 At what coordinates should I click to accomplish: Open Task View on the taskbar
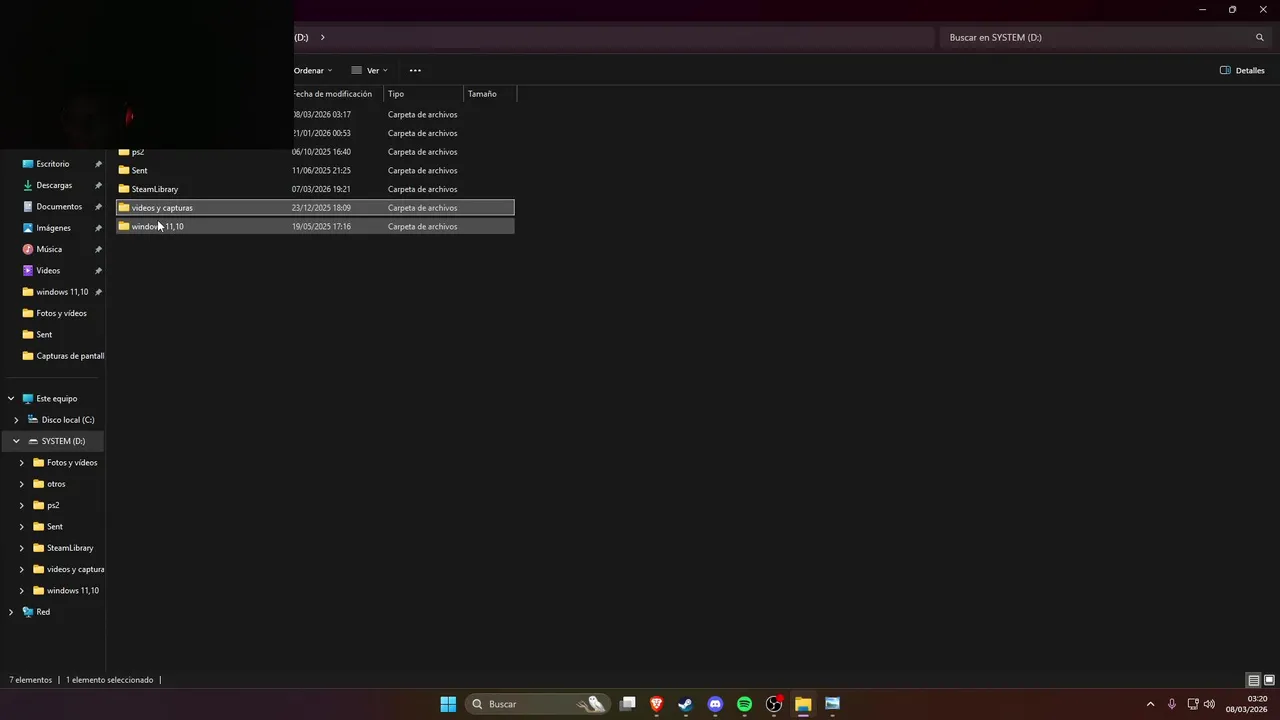627,704
